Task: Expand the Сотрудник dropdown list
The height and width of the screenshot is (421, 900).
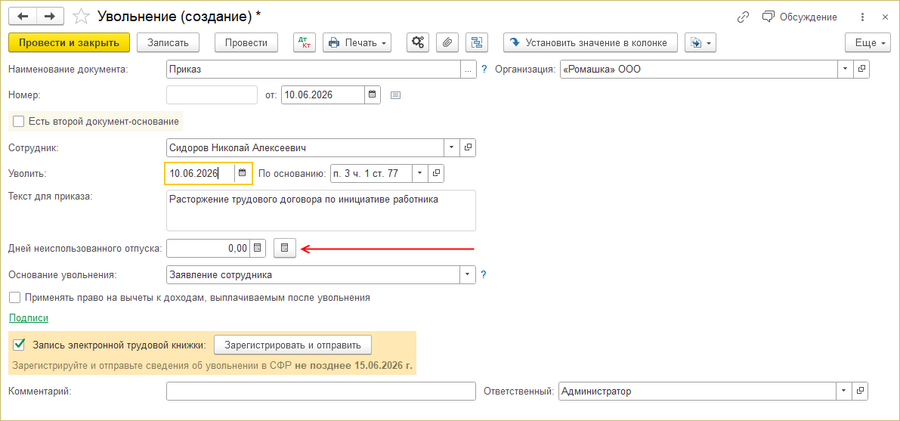Action: 452,148
